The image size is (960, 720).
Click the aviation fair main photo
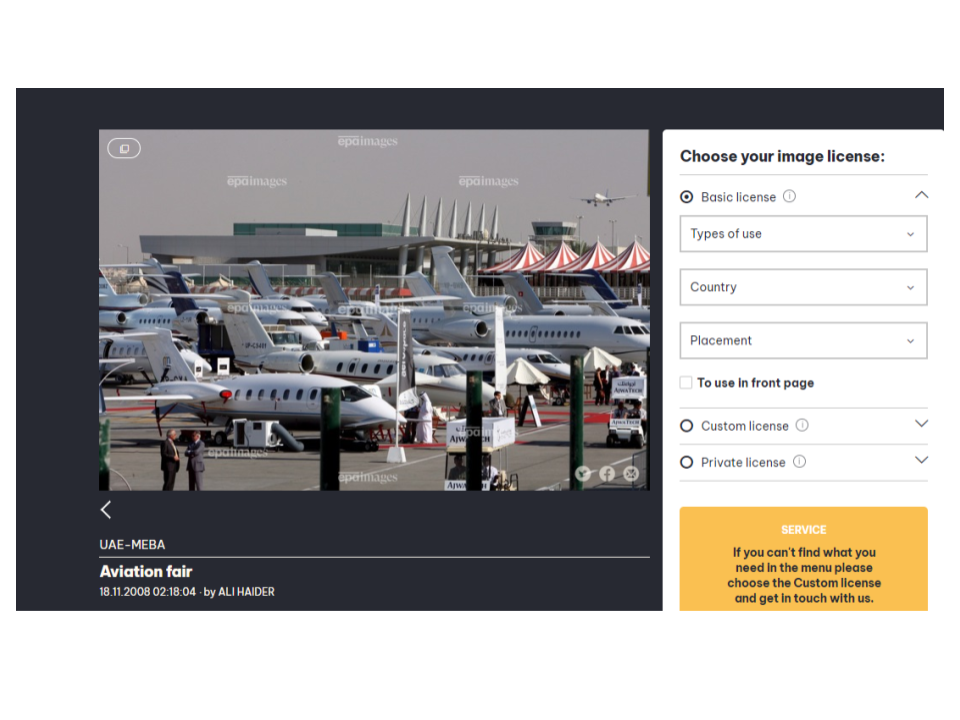pos(374,310)
